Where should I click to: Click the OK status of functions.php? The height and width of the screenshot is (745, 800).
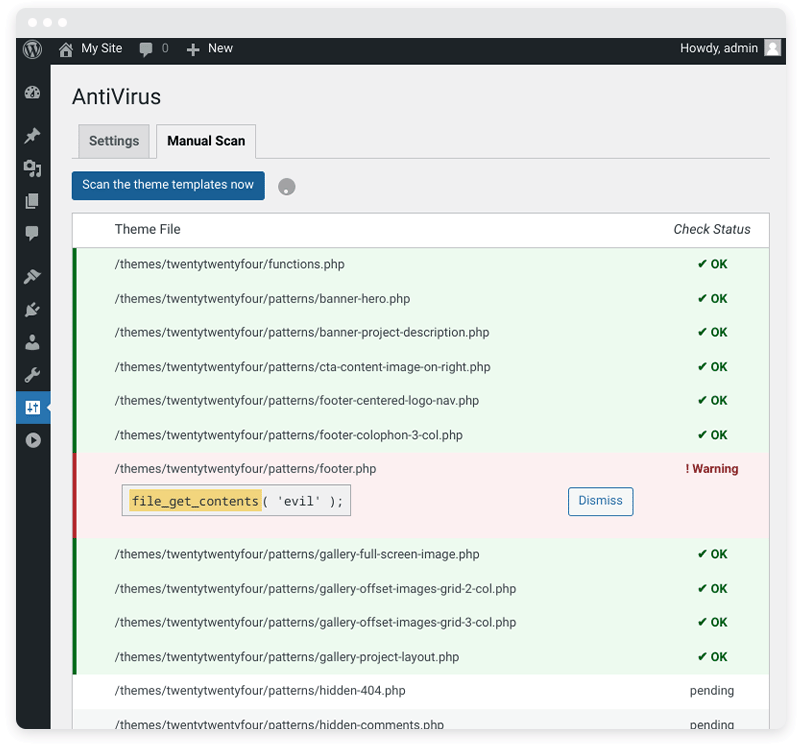[x=712, y=264]
